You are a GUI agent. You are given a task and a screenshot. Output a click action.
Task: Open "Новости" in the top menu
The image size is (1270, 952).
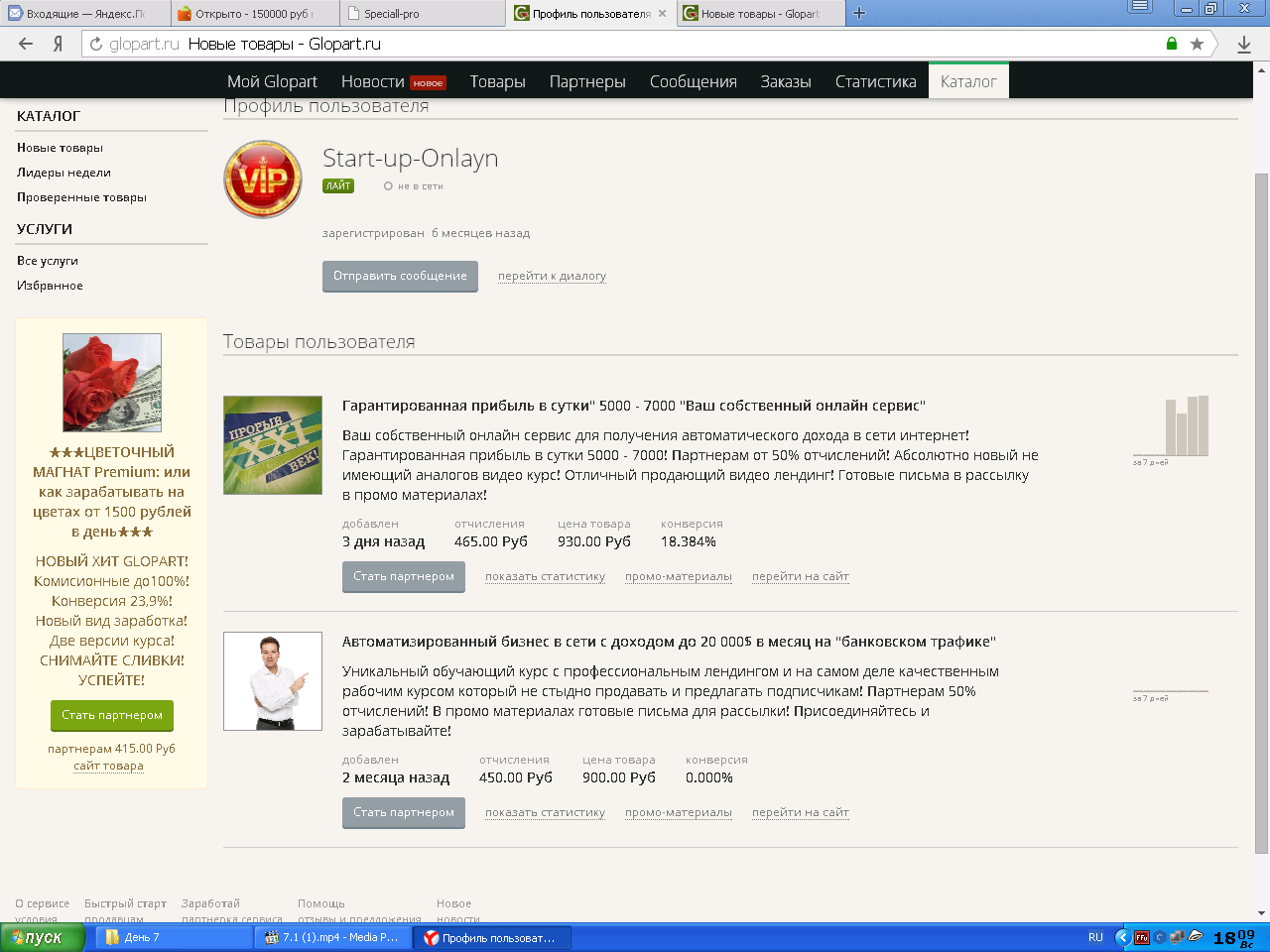point(373,81)
